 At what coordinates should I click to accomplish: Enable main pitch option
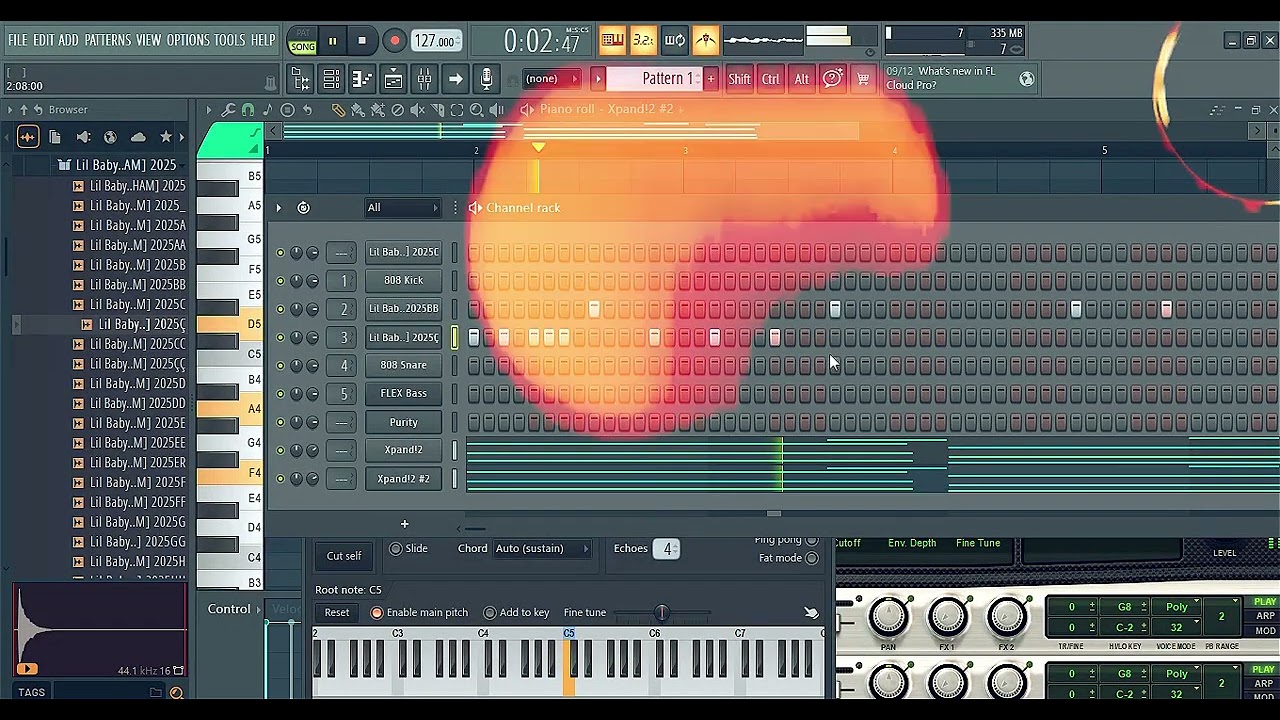tap(377, 612)
